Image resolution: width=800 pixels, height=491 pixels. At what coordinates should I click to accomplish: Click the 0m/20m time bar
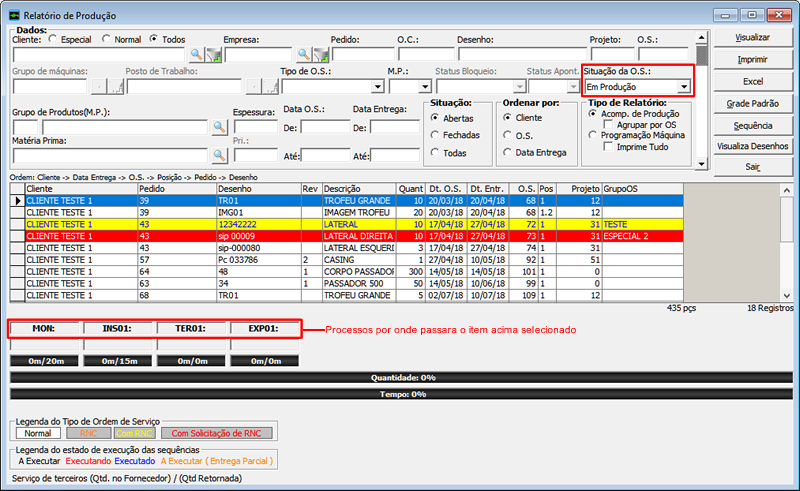coord(44,361)
